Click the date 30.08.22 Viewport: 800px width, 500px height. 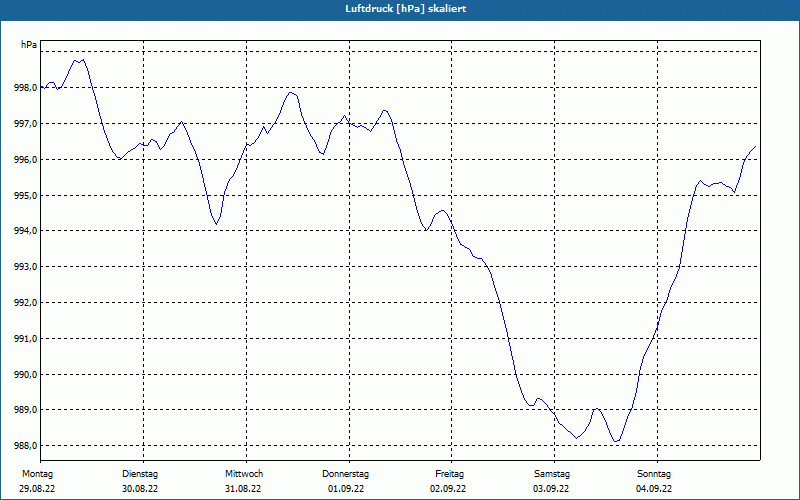tap(140, 489)
